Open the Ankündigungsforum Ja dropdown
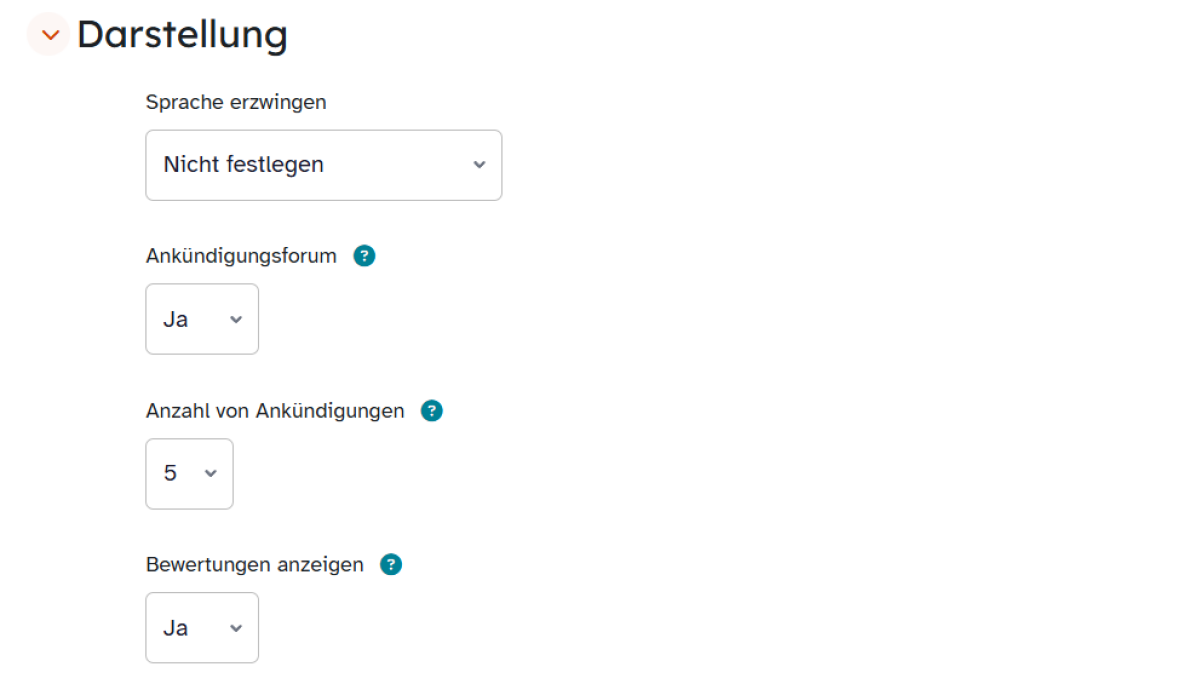This screenshot has width=1200, height=684. click(x=202, y=319)
